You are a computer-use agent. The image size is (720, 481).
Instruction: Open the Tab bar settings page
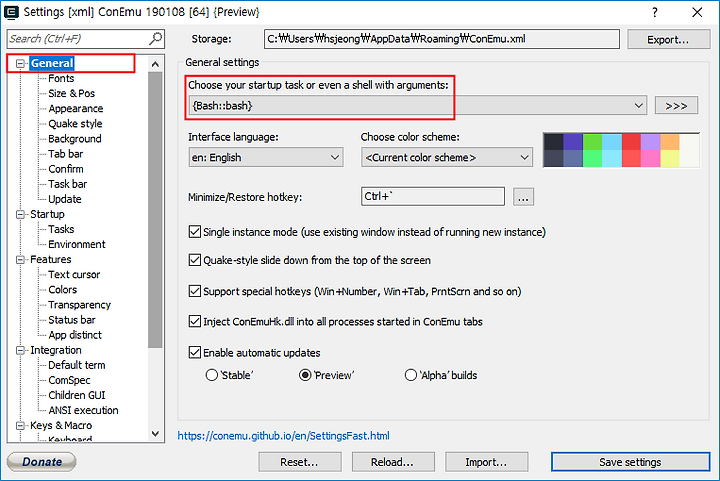66,154
